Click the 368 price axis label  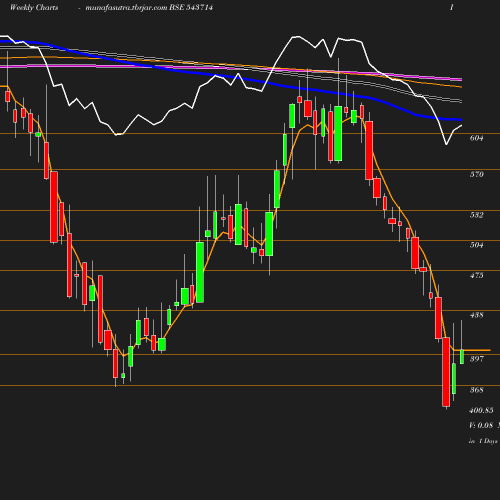[x=476, y=390]
